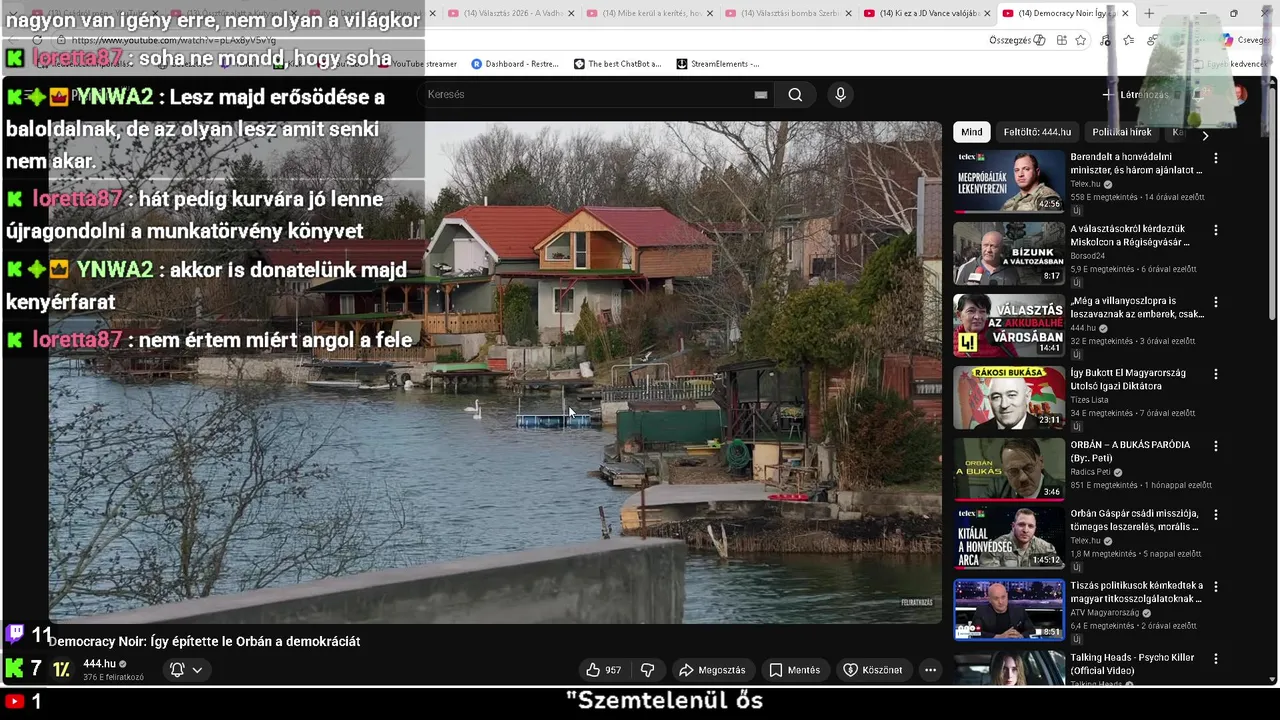Open the on-screen keyboard icon in search box
1280x720 pixels.
point(761,94)
